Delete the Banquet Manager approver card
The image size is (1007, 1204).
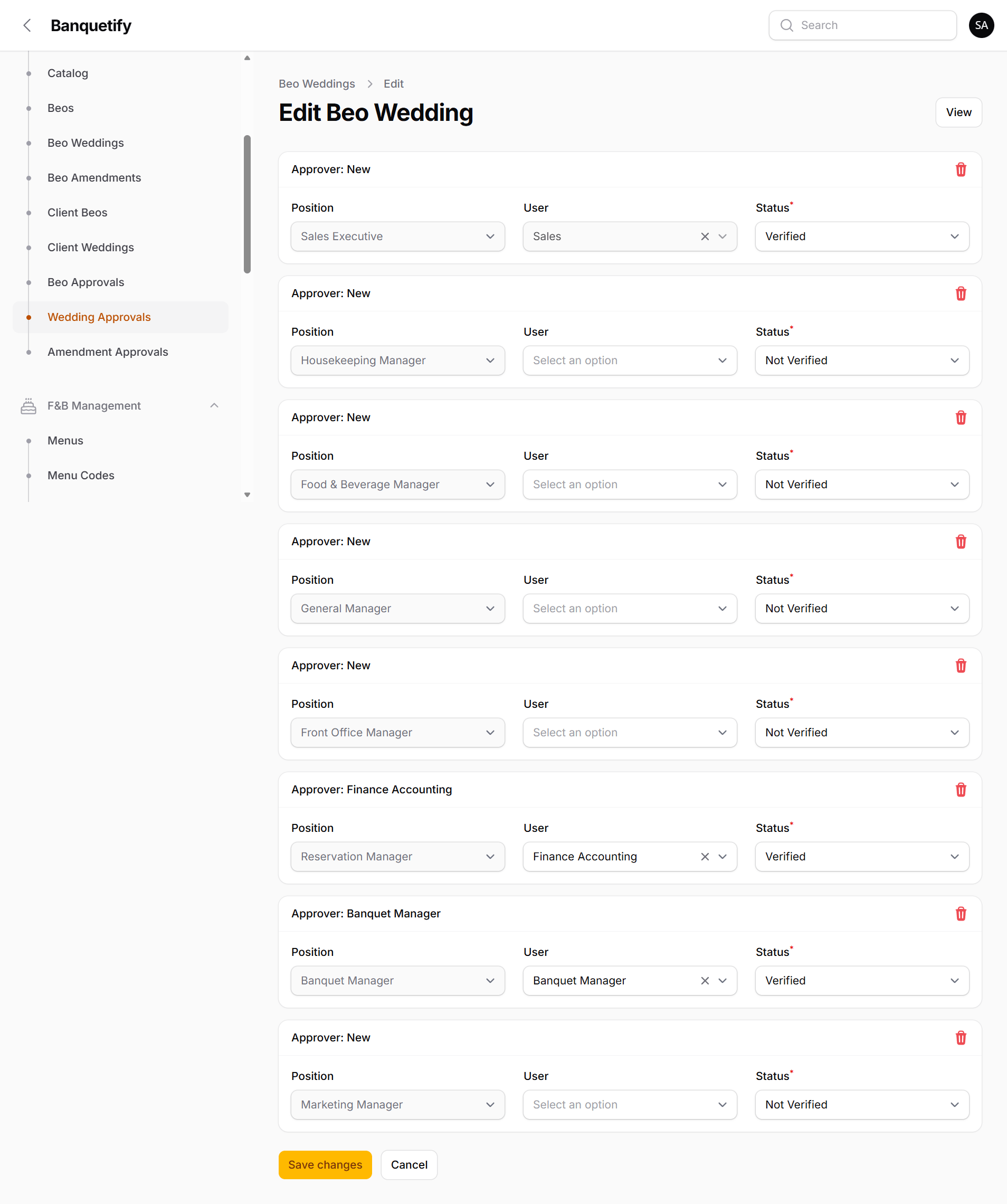[961, 914]
